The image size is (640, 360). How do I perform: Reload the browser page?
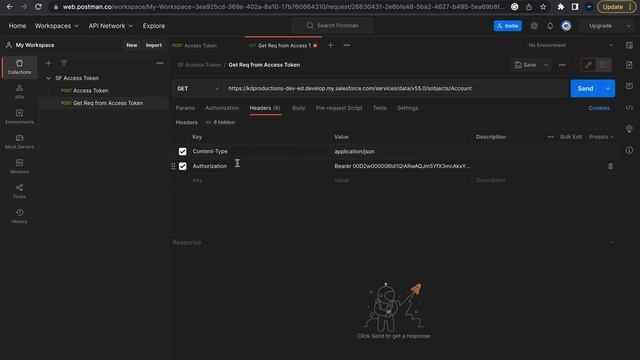[38, 7]
